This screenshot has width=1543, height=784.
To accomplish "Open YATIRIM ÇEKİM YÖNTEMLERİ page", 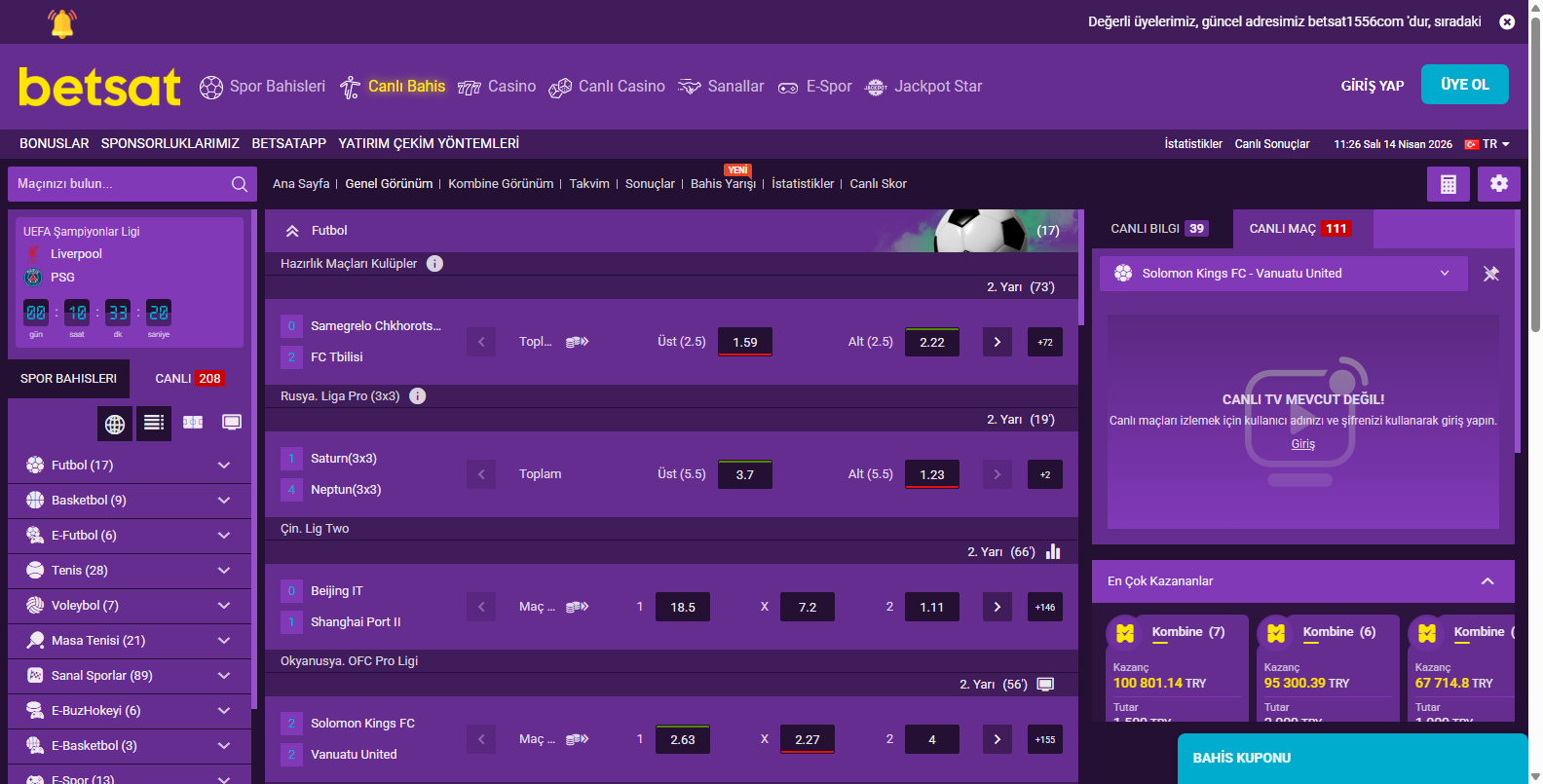I will tap(429, 143).
